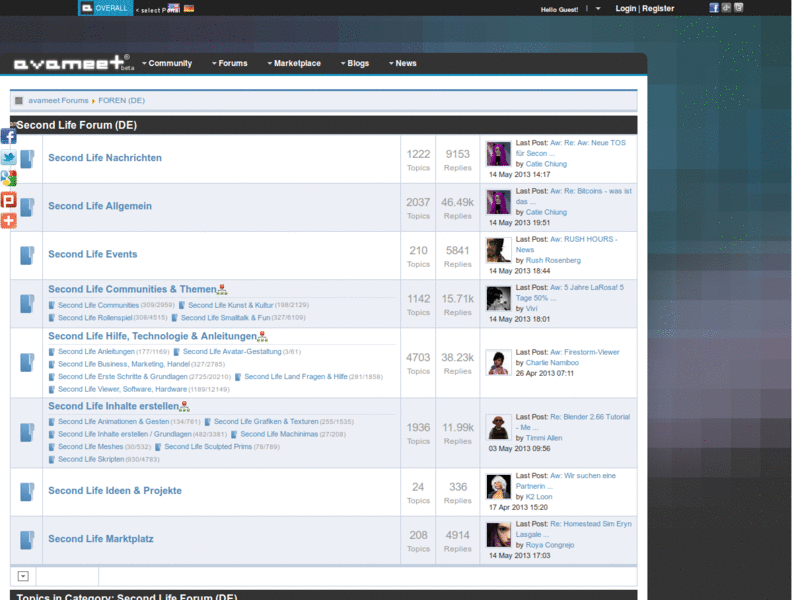The height and width of the screenshot is (600, 800).
Task: Open last post Aw: RUSH HOURS - News
Action: coord(567,244)
